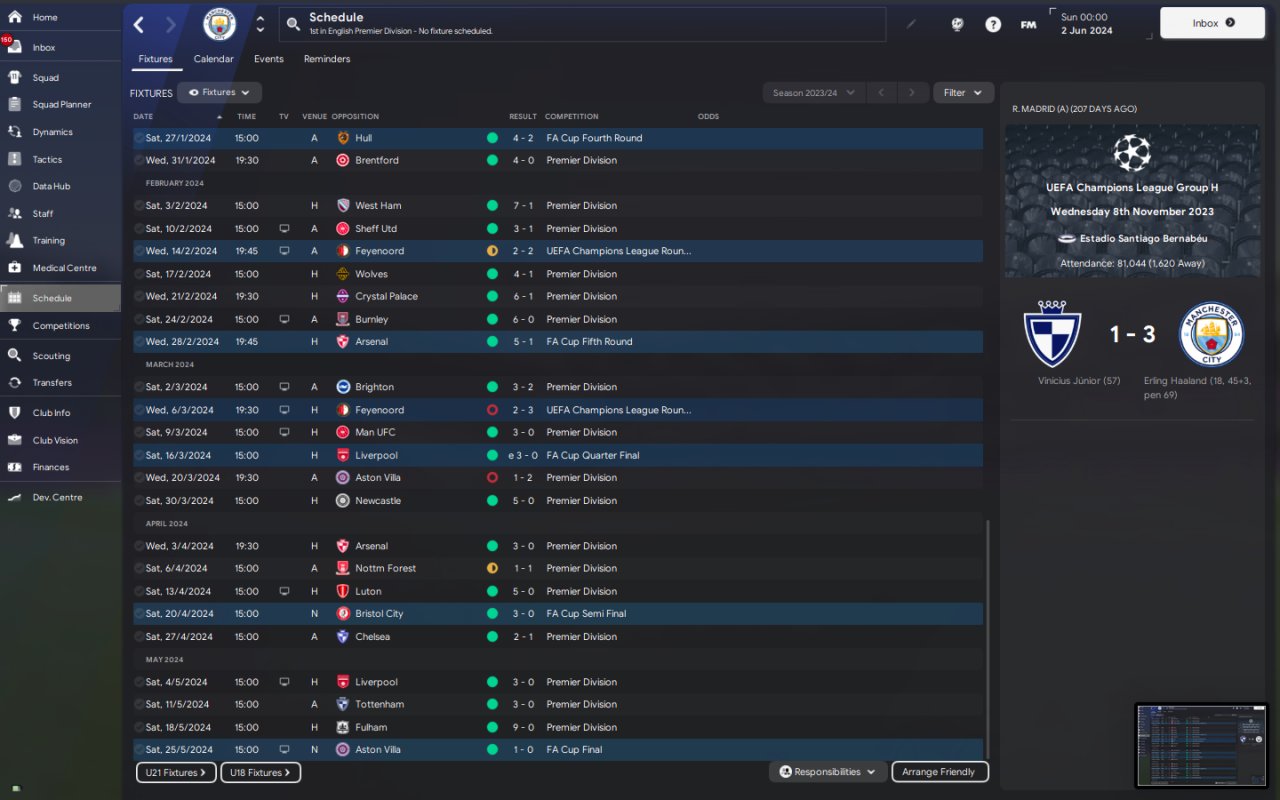Switch to the Calendar tab

[x=213, y=59]
